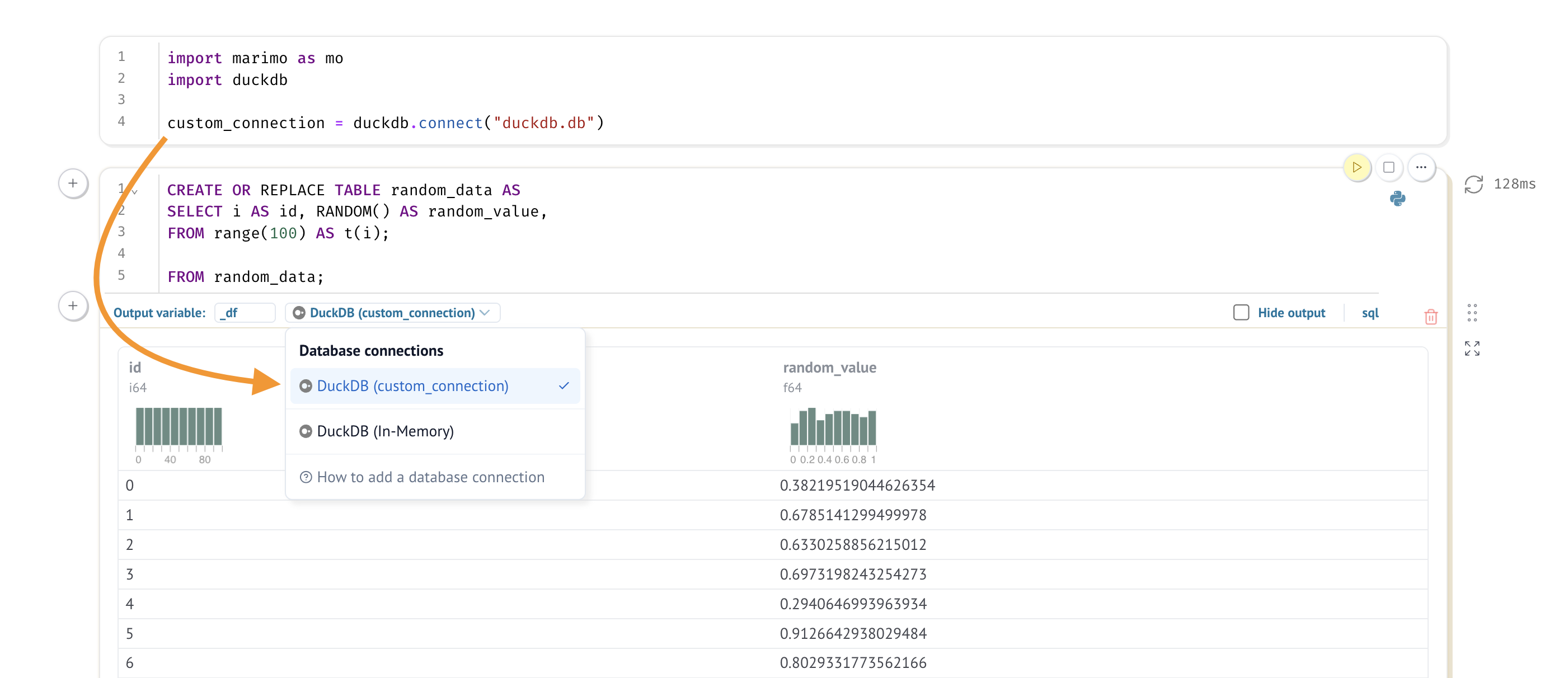The width and height of the screenshot is (1568, 678).
Task: Add cell above with upper plus button
Action: (x=73, y=183)
